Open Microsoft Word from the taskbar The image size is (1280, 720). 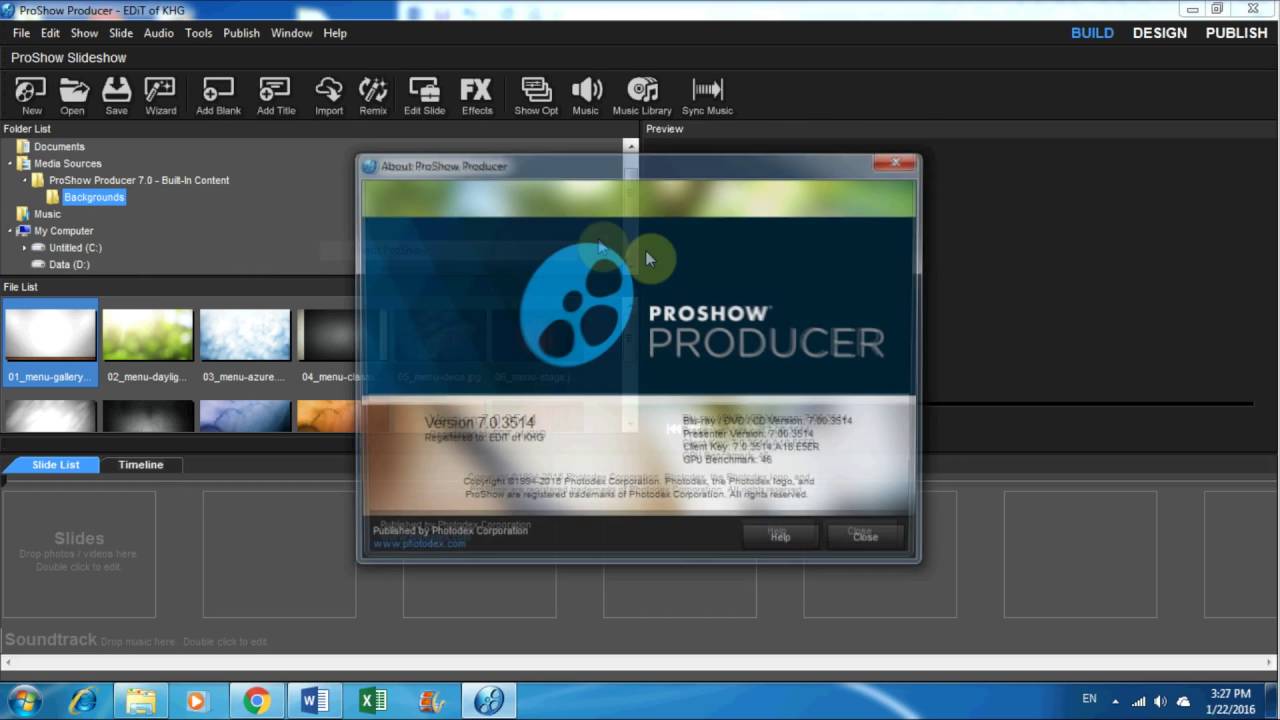314,701
